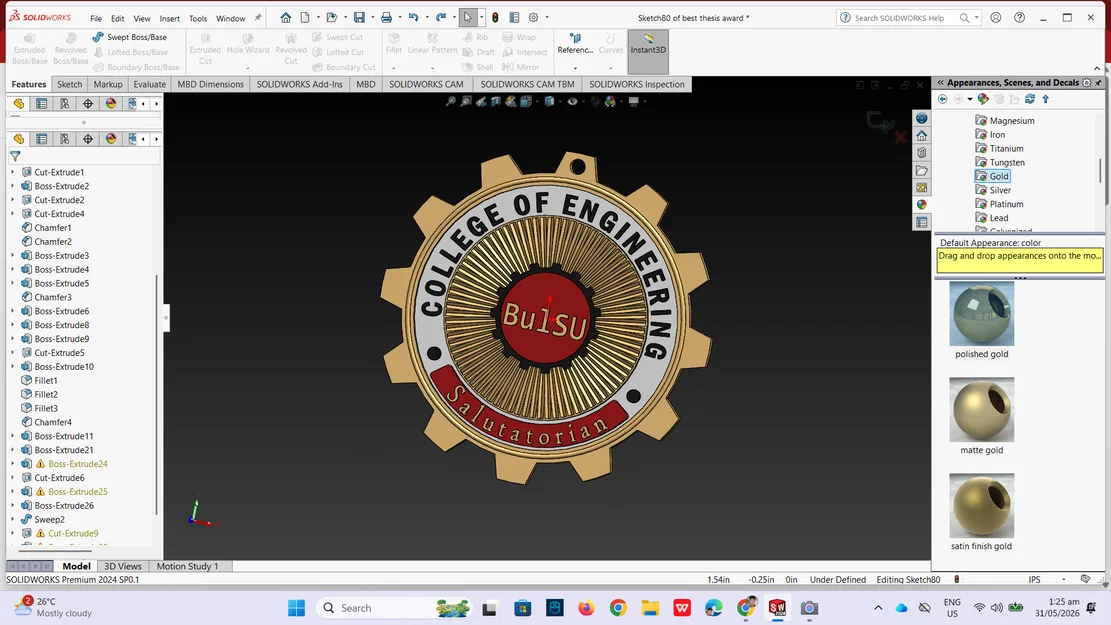This screenshot has width=1111, height=625.
Task: Open the Tools menu
Action: (x=198, y=18)
